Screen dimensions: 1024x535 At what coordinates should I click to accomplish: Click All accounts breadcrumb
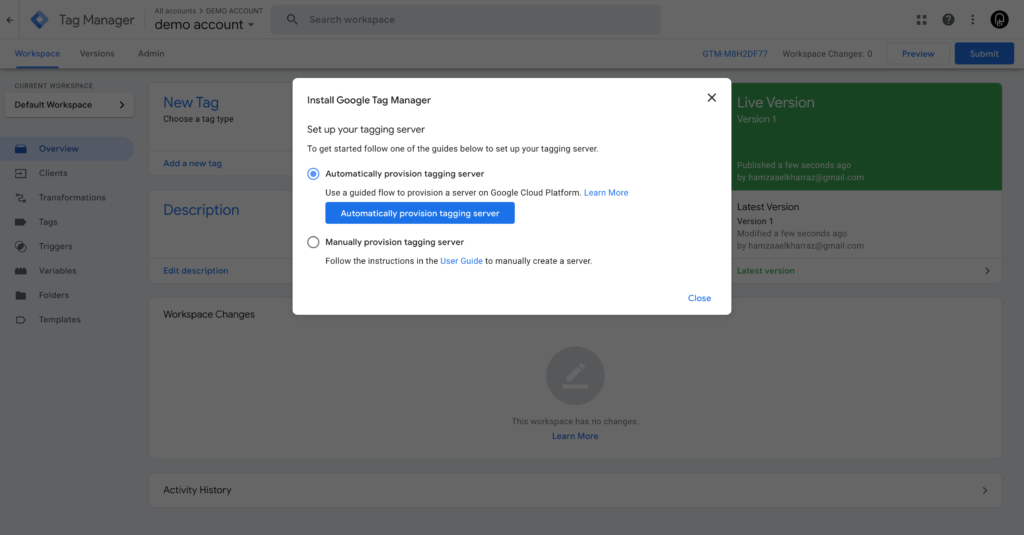coord(175,10)
